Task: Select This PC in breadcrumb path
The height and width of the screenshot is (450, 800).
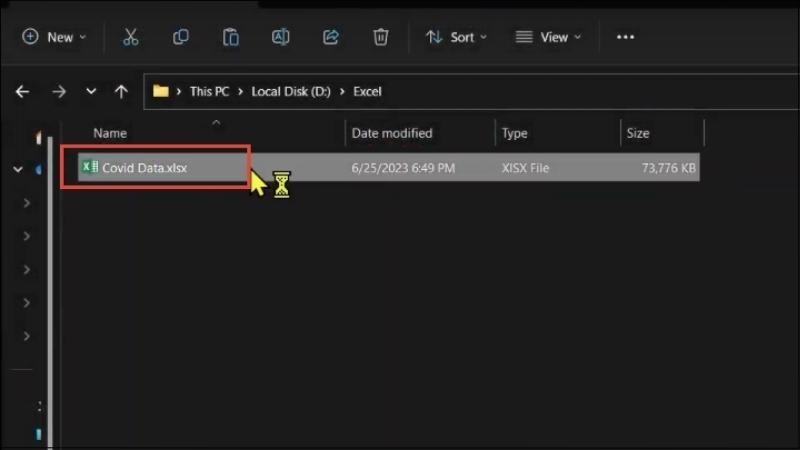Action: (209, 92)
